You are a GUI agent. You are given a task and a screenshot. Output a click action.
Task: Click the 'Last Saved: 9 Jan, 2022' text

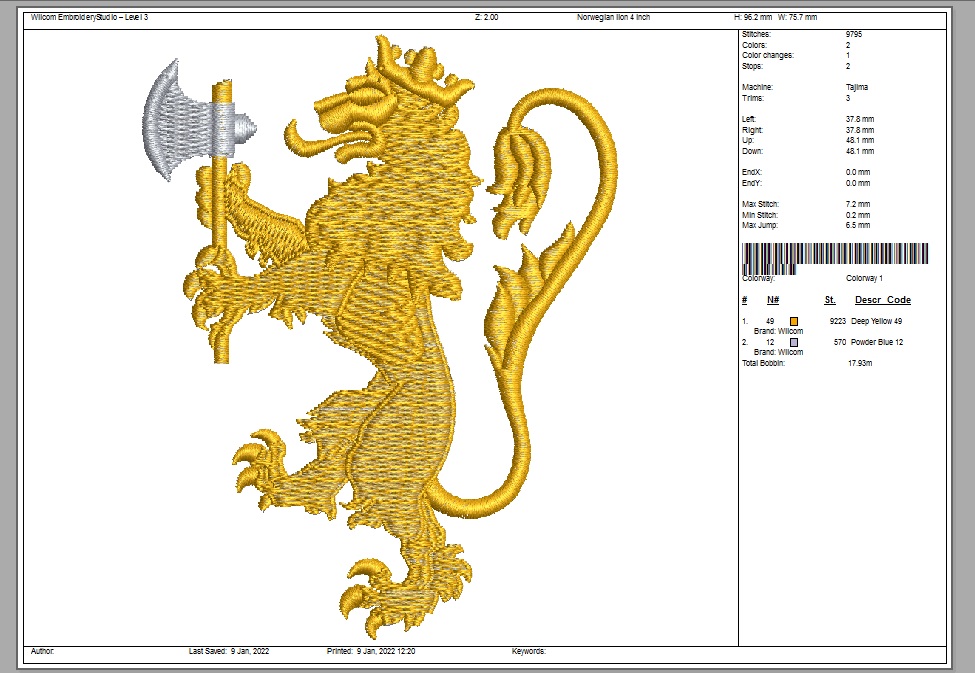click(229, 651)
